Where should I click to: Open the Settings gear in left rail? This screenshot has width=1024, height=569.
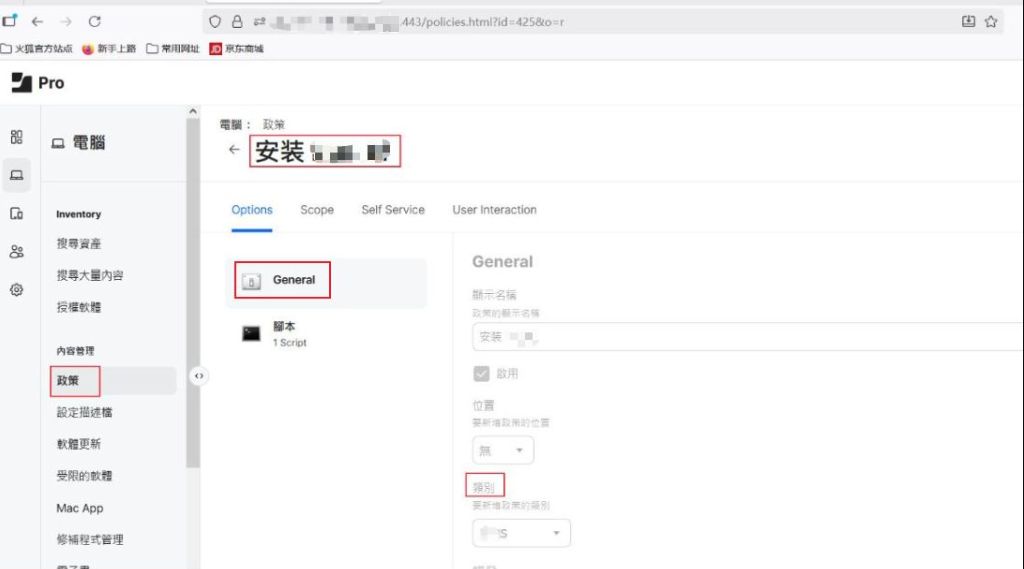(16, 289)
